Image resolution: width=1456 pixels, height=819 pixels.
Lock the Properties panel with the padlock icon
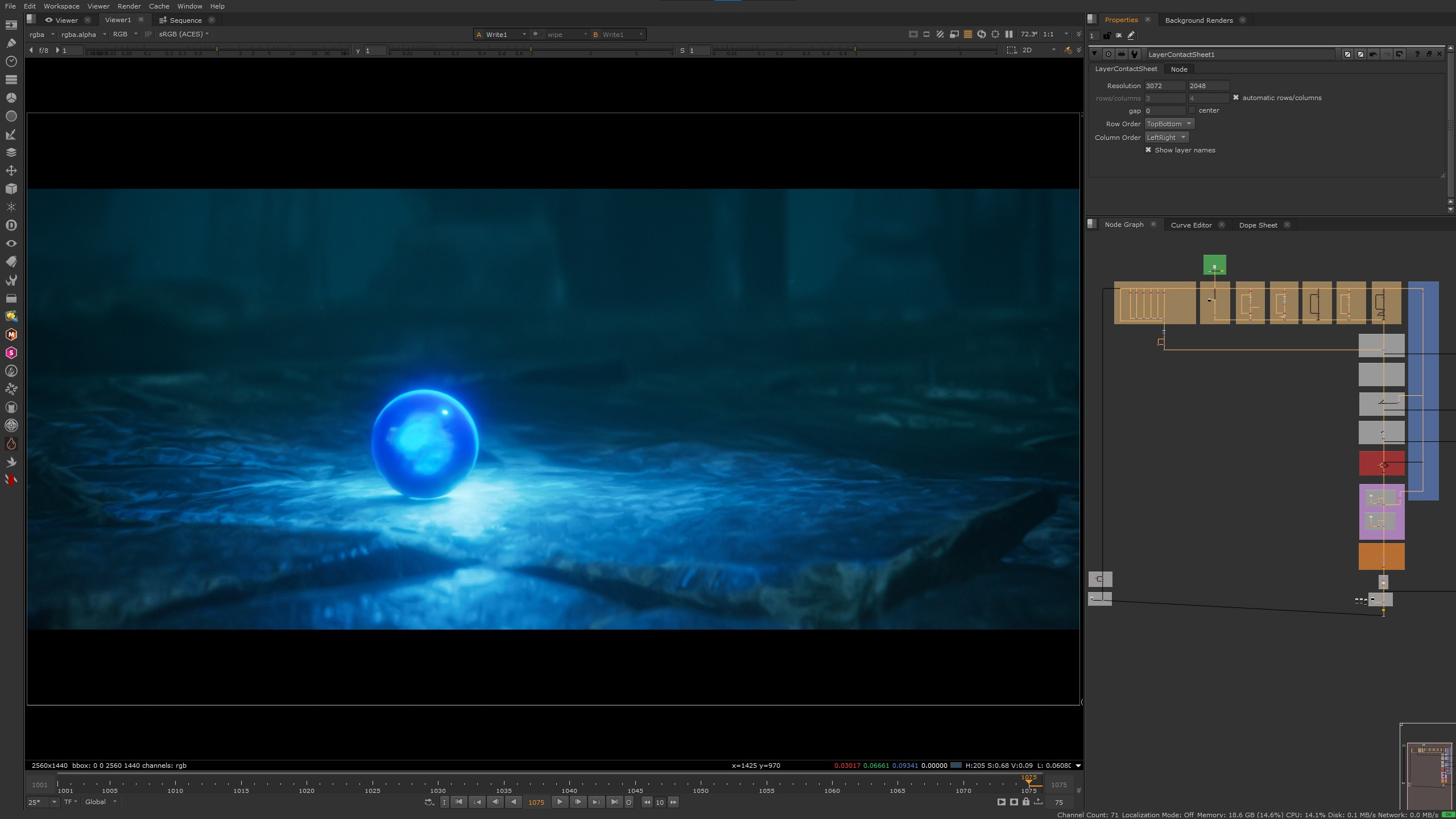click(1106, 35)
